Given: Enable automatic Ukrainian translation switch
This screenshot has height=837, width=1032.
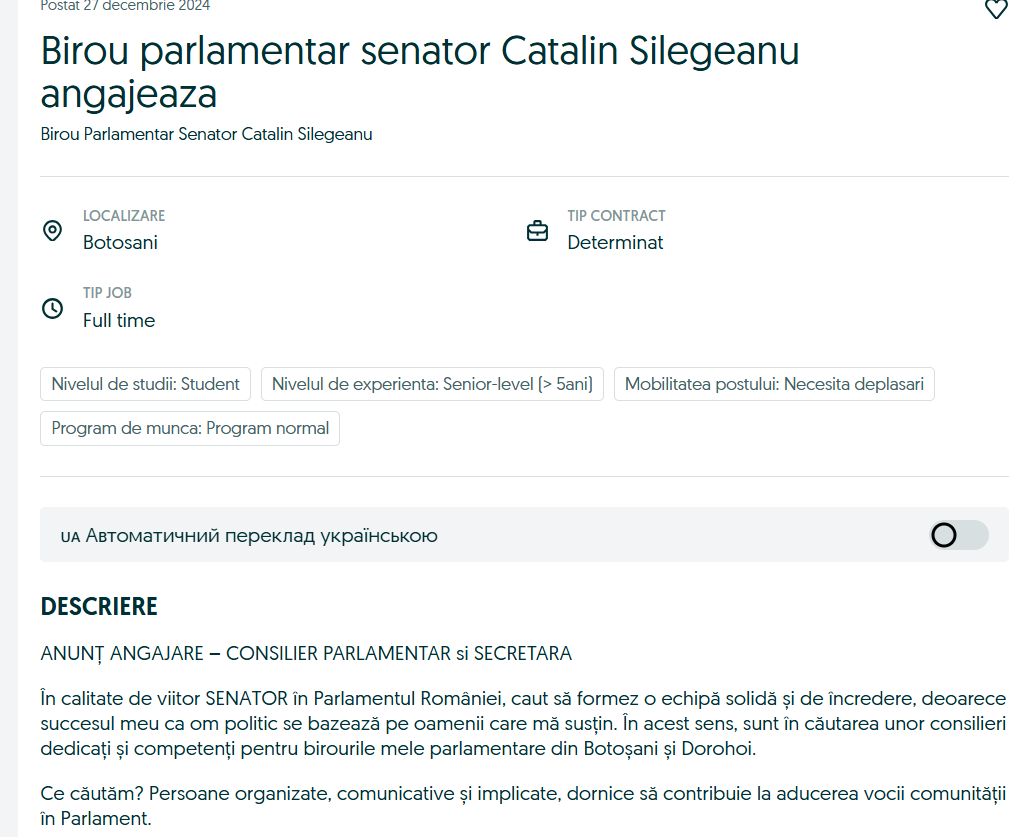Looking at the screenshot, I should point(958,535).
